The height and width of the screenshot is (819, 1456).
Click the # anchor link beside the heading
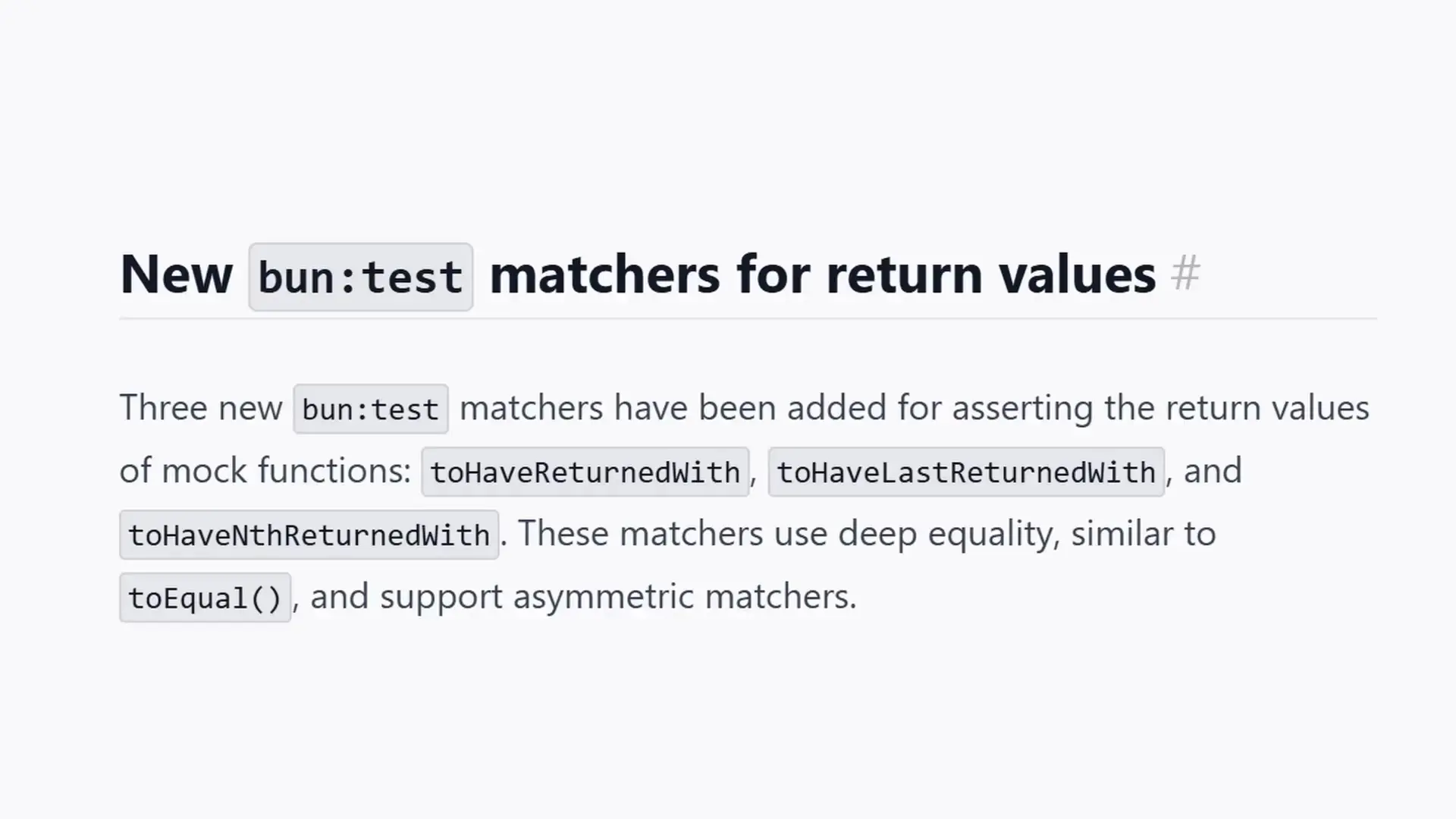point(1185,273)
